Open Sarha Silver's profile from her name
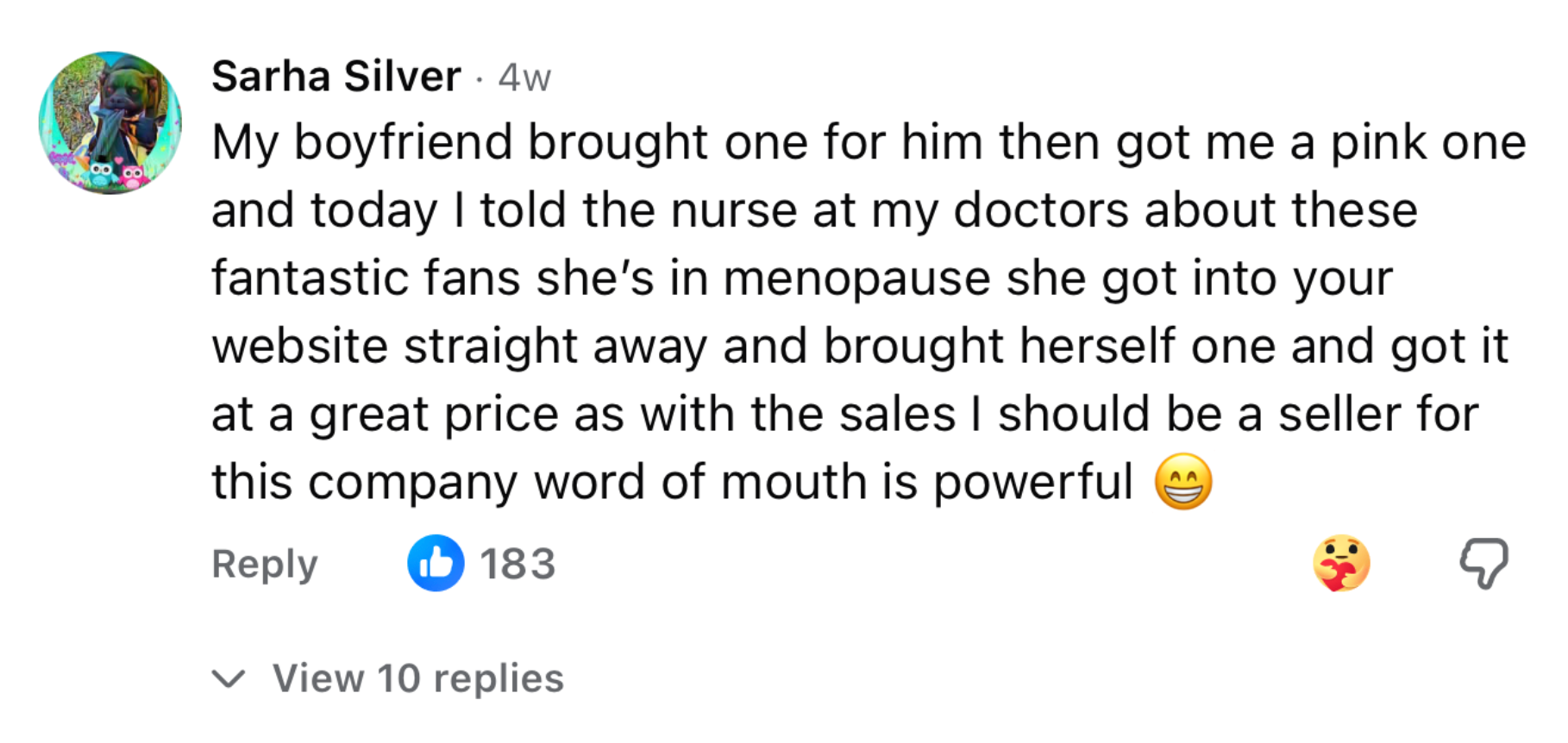The image size is (1568, 743). [x=336, y=77]
